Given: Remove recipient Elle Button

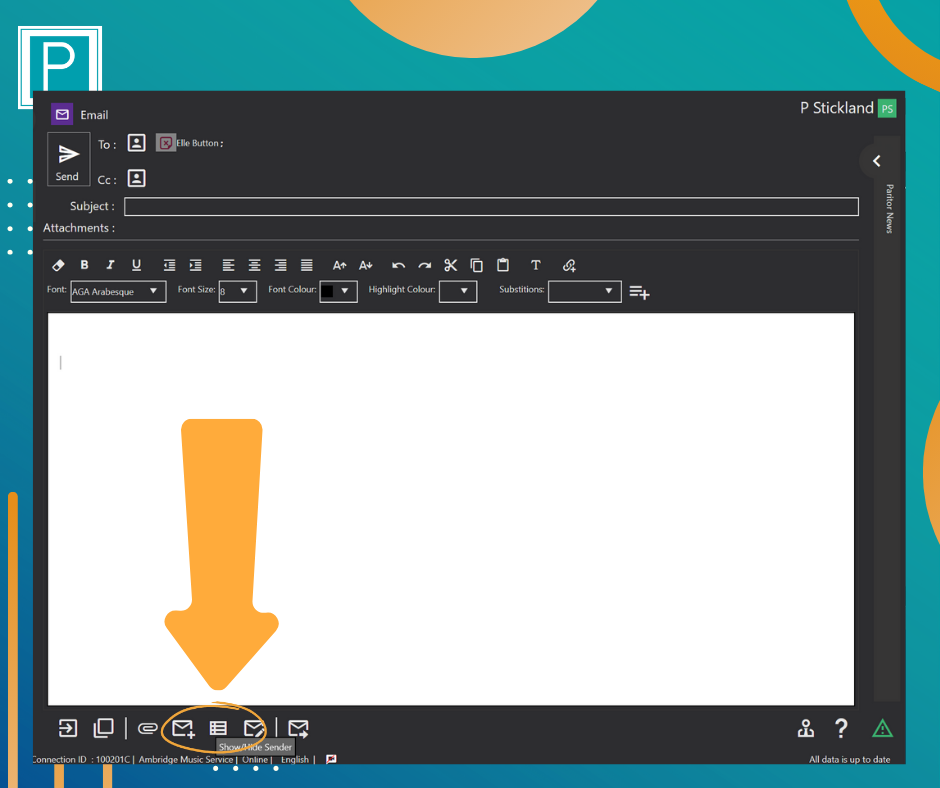Looking at the screenshot, I should click(166, 143).
